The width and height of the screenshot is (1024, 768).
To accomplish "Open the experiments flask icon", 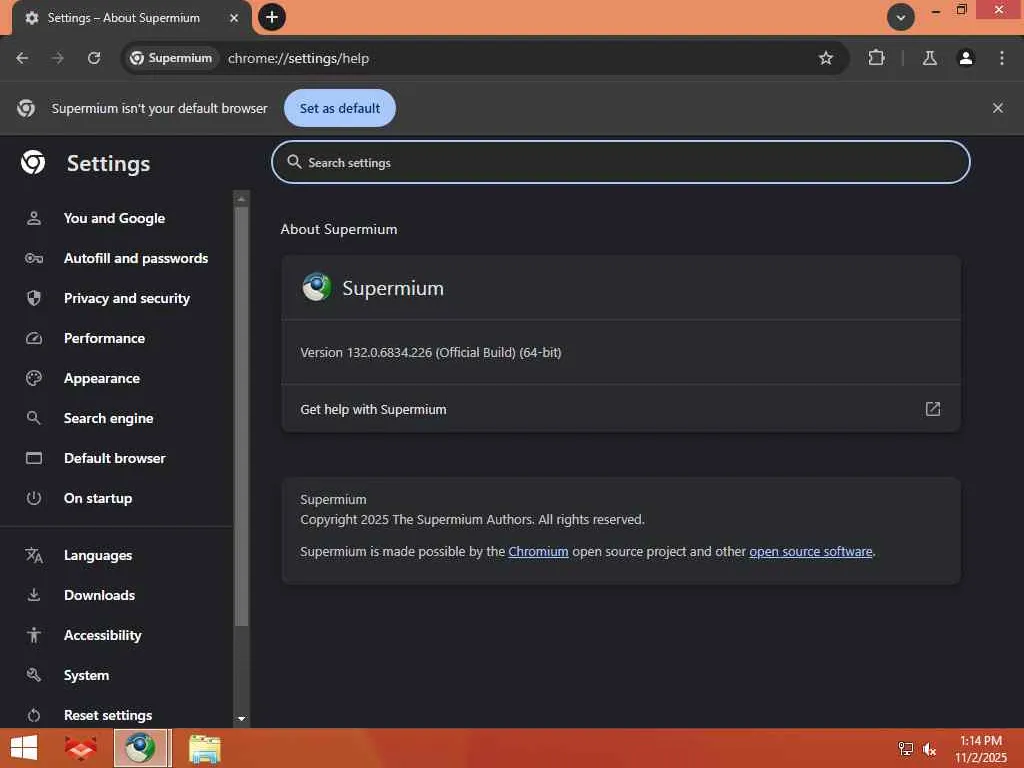I will 929,58.
